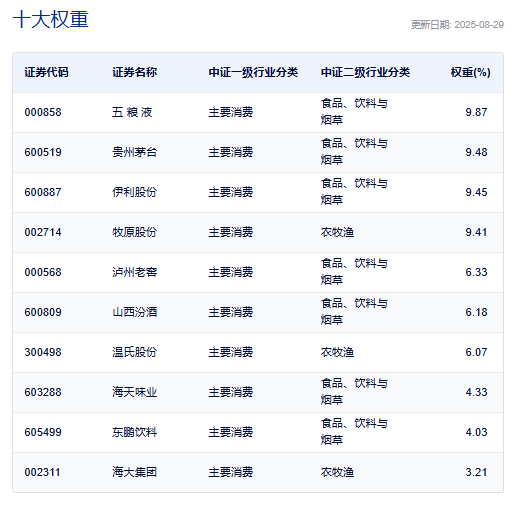Click the 中证一级行业分类 column header

pyautogui.click(x=253, y=72)
